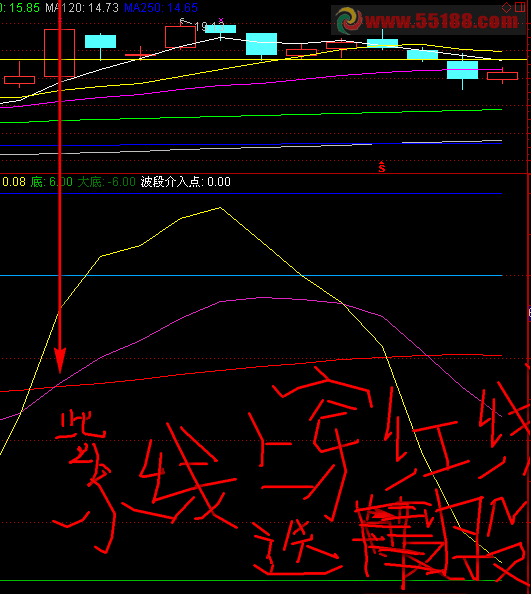Click the magenta x marker above the peak candle

click(x=221, y=20)
